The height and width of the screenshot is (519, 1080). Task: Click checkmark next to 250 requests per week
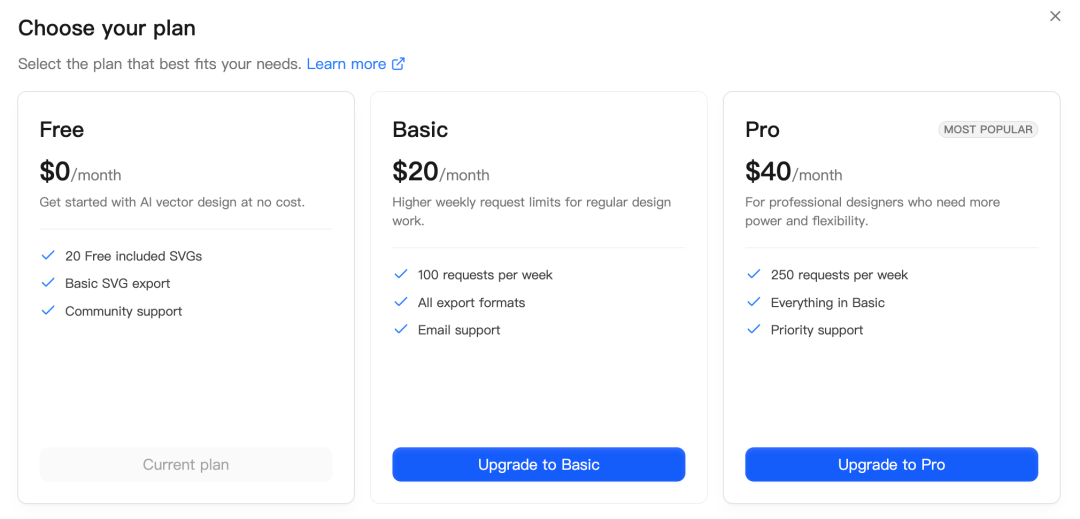(754, 275)
